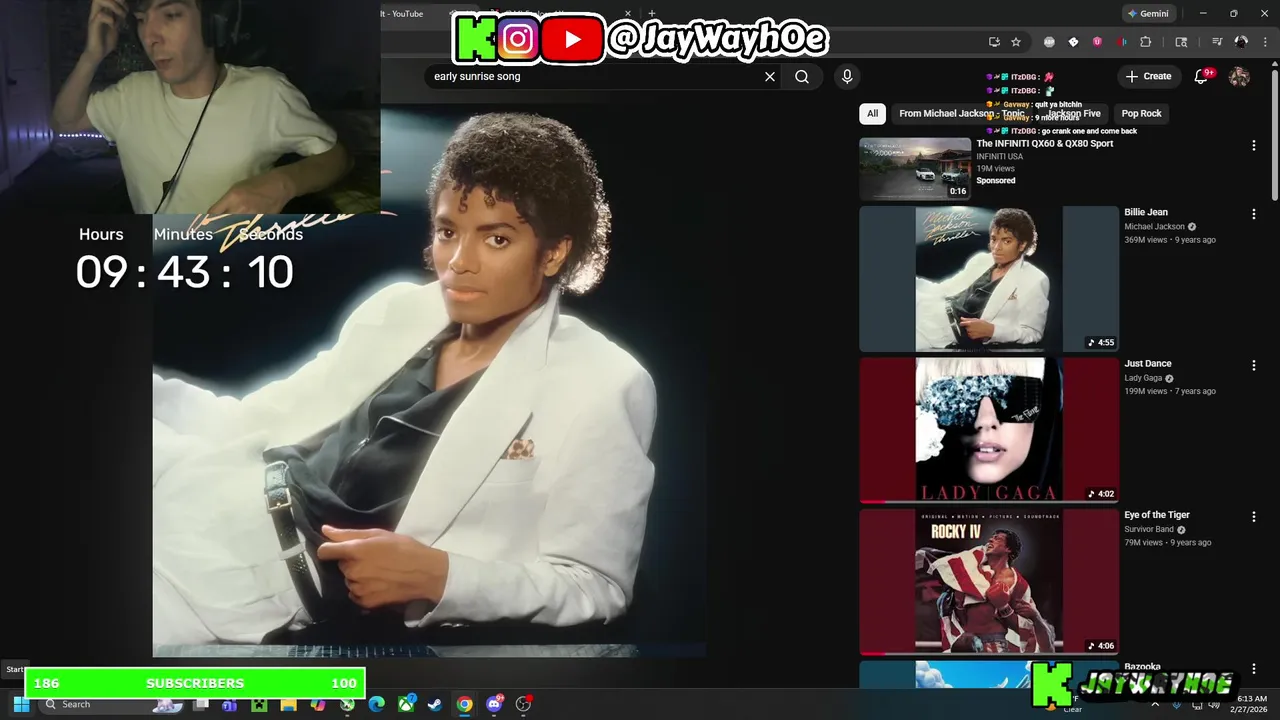
Task: Click 'The INFINITI QX60 & QX80 Sport' title
Action: (1045, 144)
